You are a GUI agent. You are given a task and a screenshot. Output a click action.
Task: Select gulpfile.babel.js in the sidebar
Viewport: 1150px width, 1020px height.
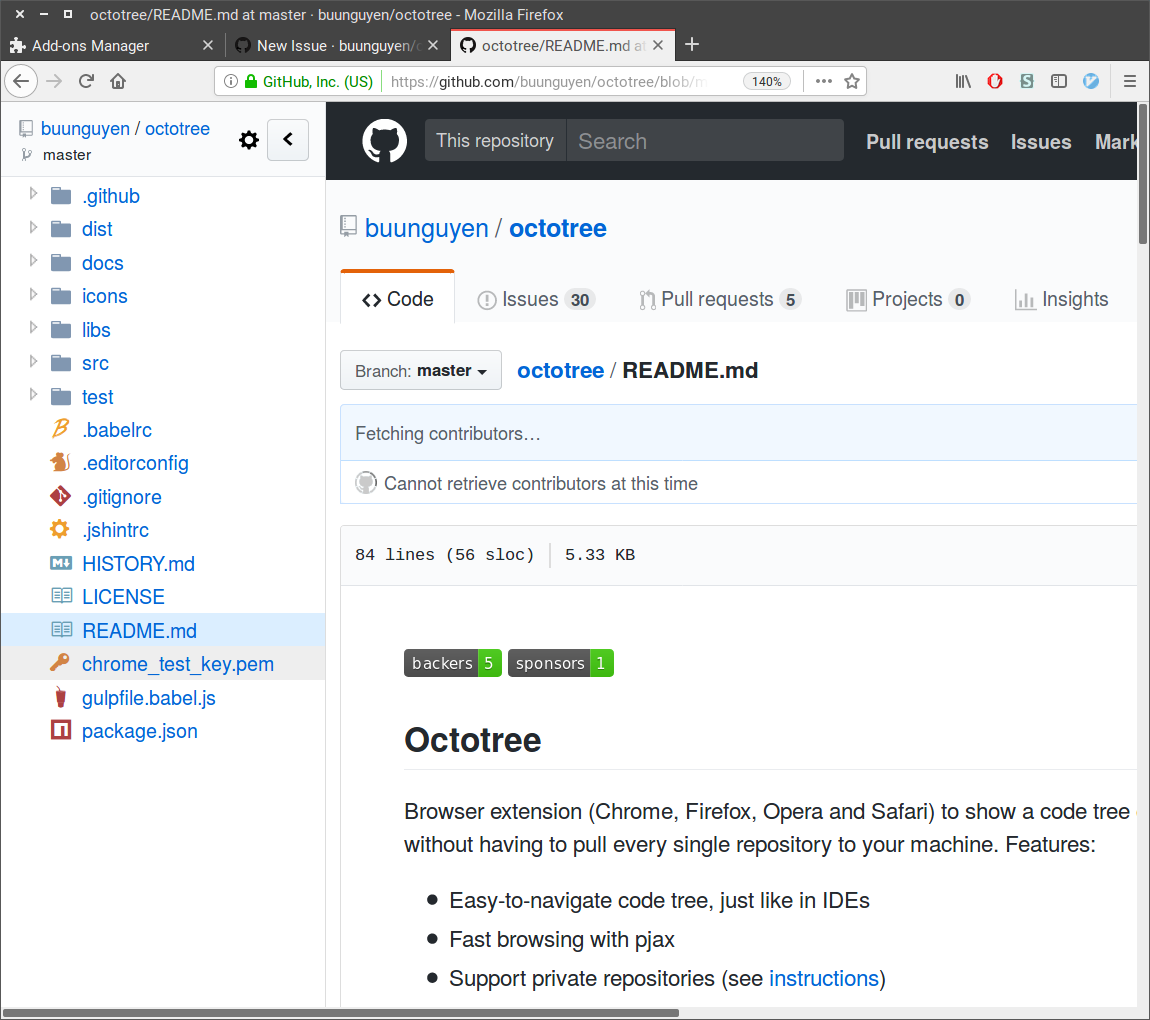[149, 697]
